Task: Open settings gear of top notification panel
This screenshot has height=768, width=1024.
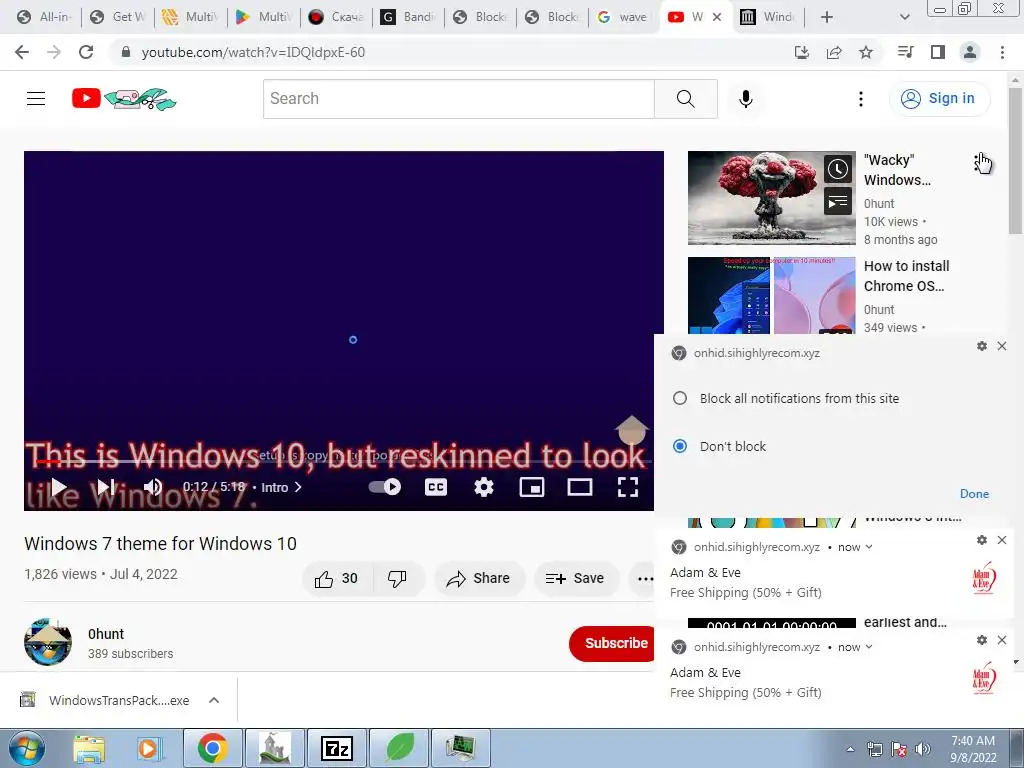Action: point(982,346)
